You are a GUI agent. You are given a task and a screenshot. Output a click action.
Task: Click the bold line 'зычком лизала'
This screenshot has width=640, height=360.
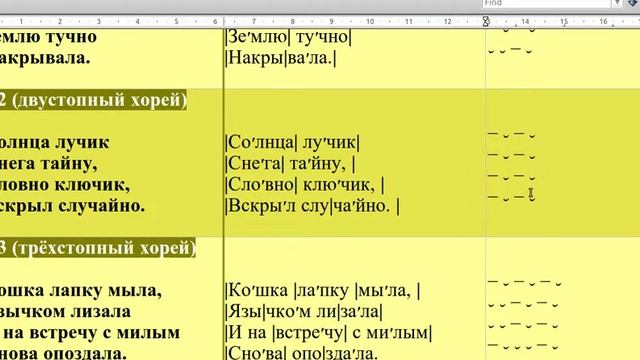pos(65,312)
